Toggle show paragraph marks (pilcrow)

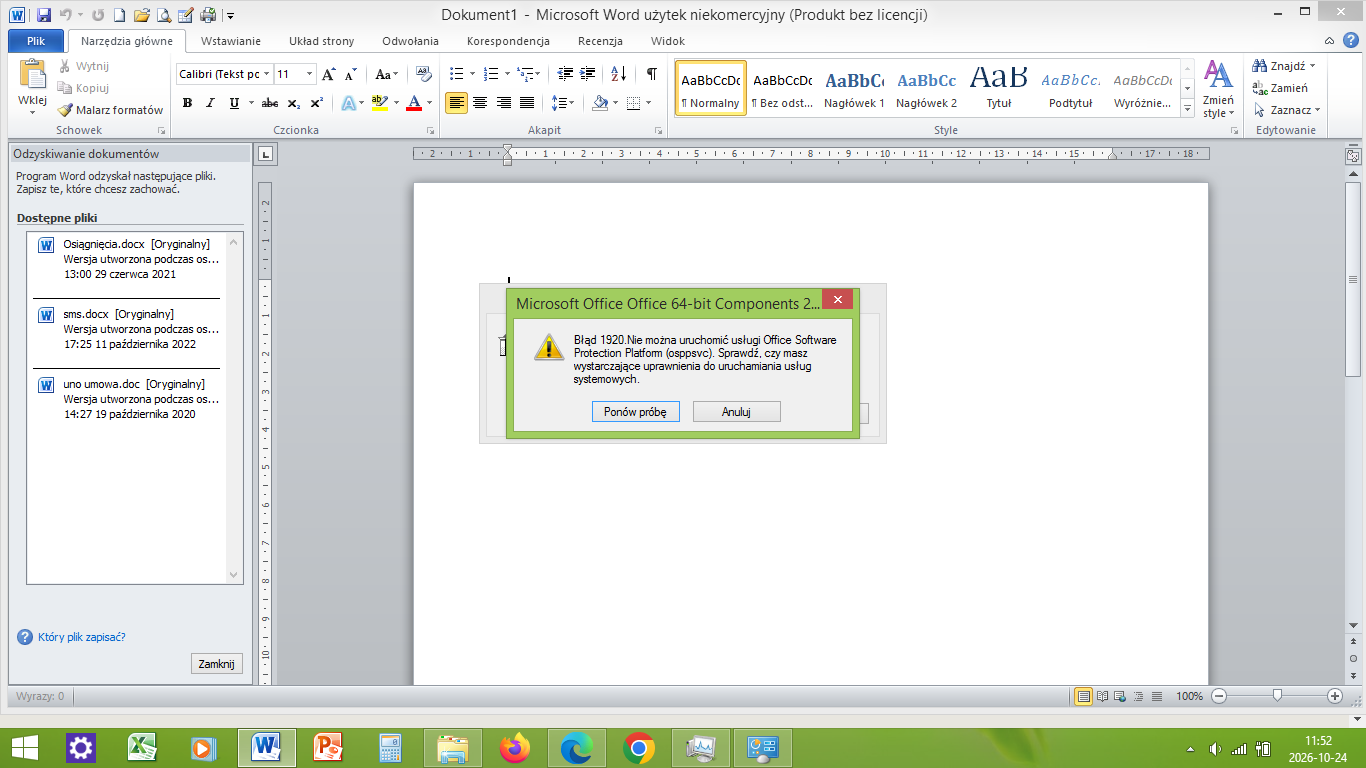652,74
